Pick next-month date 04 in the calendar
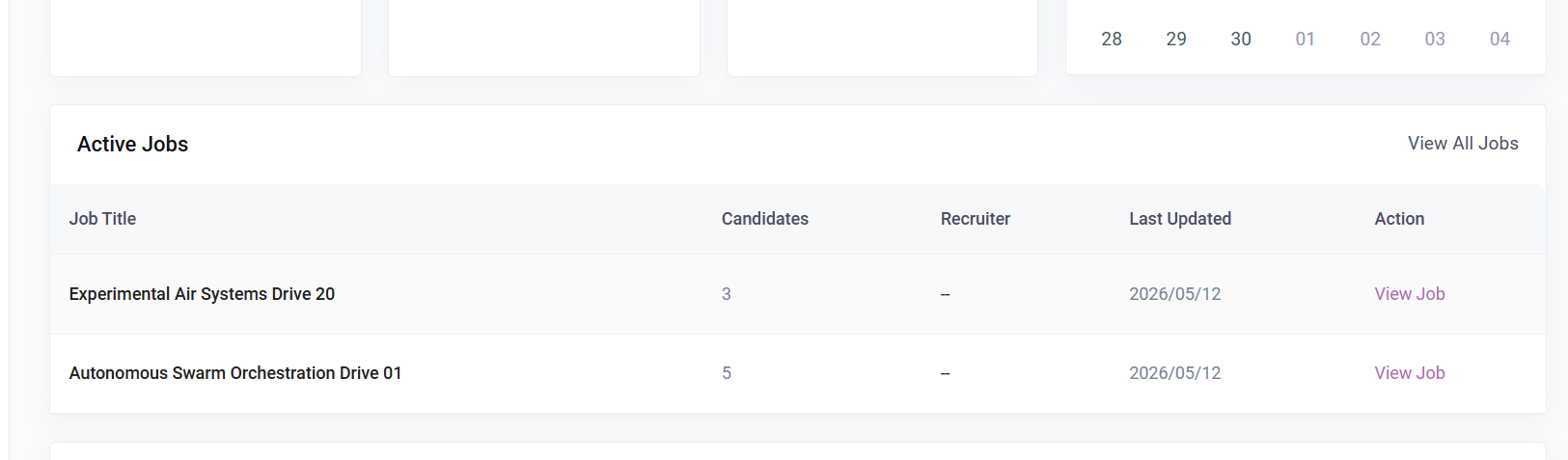 pos(1499,40)
